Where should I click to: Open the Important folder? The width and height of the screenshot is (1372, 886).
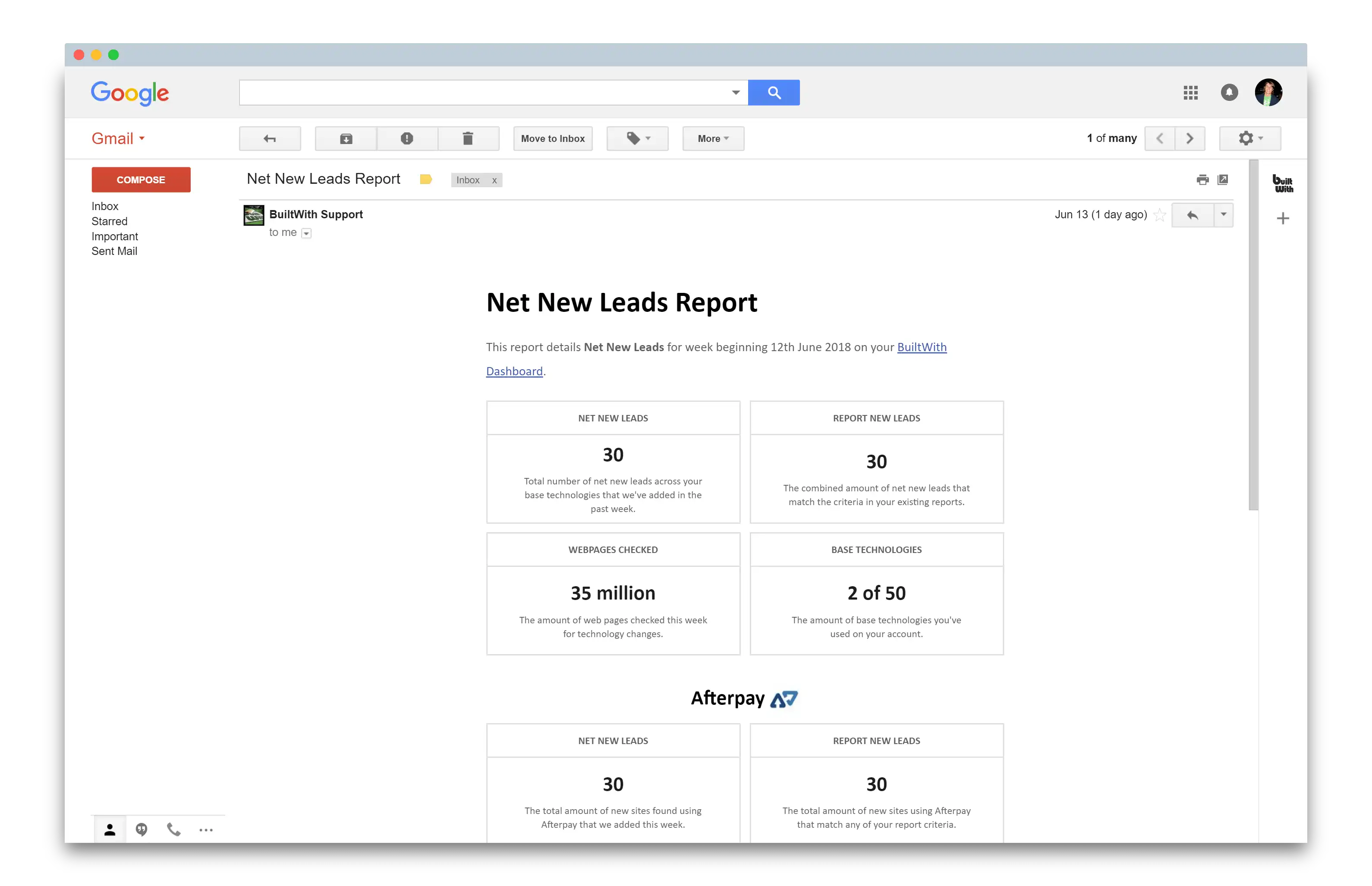[x=114, y=236]
